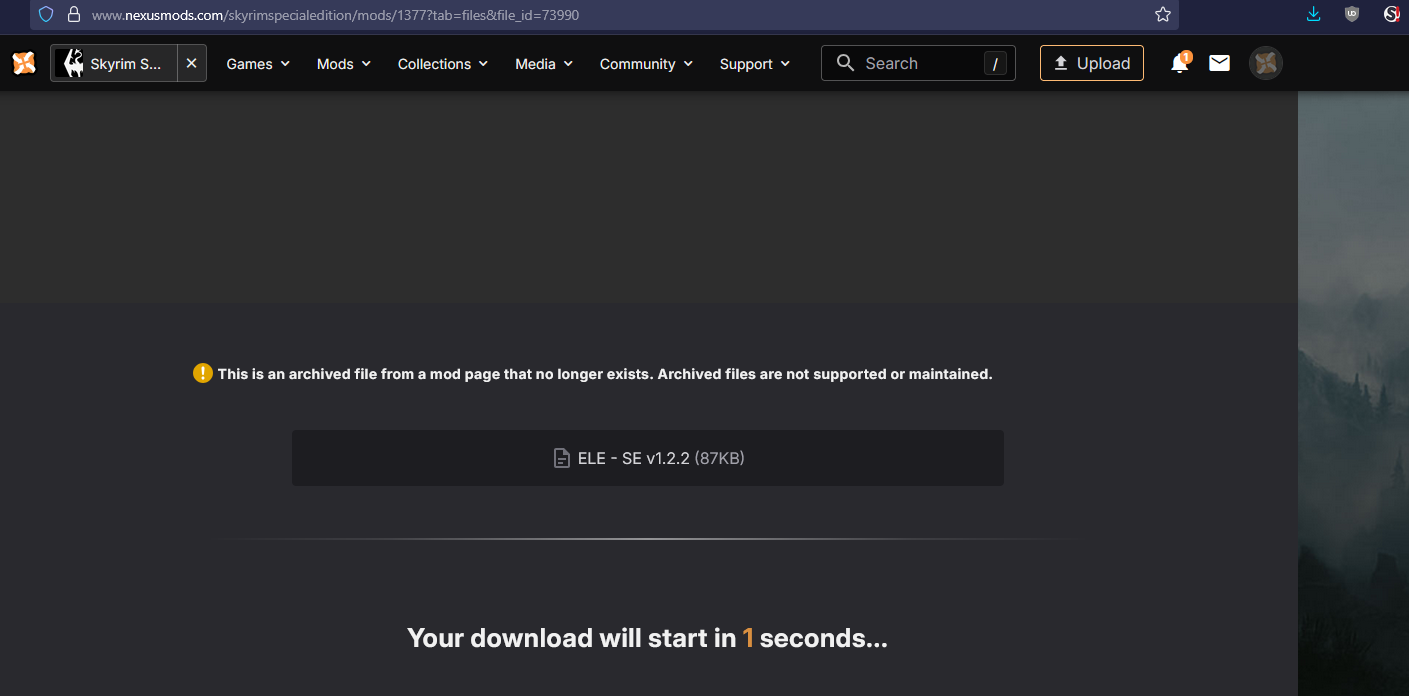Expand the Games menu
The width and height of the screenshot is (1409, 696).
(x=258, y=64)
